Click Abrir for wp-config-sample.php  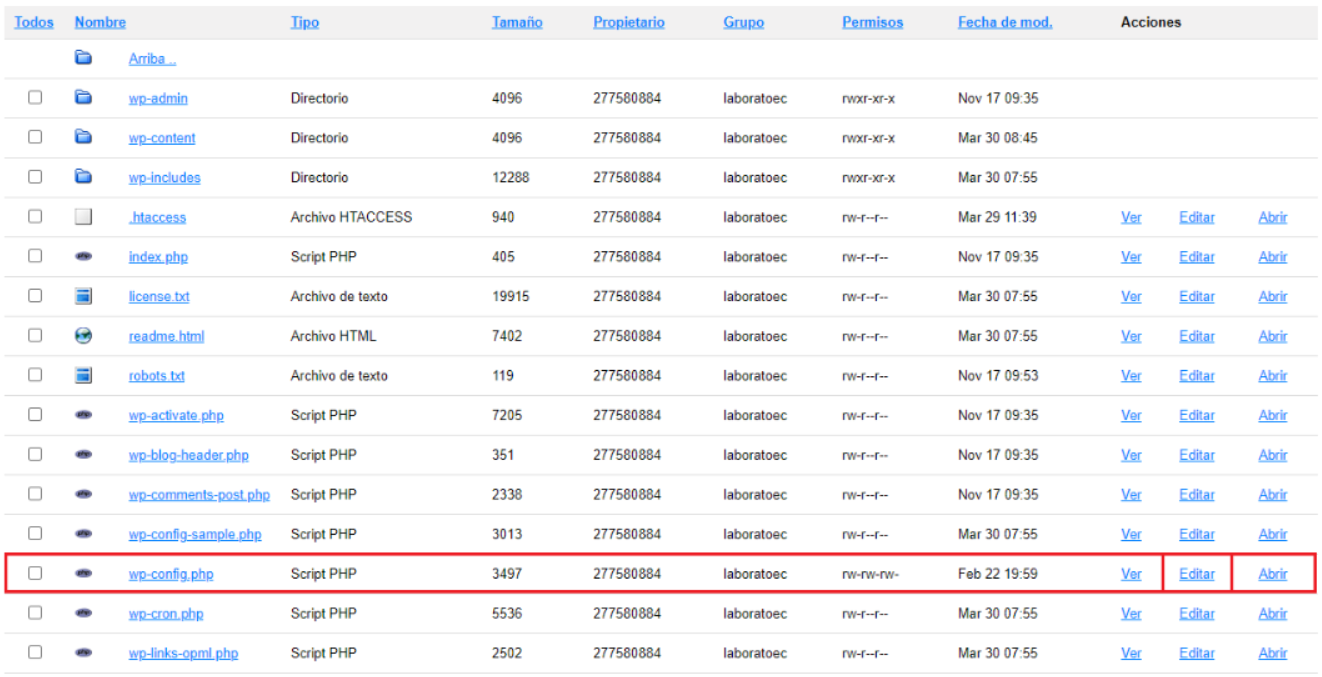1273,534
